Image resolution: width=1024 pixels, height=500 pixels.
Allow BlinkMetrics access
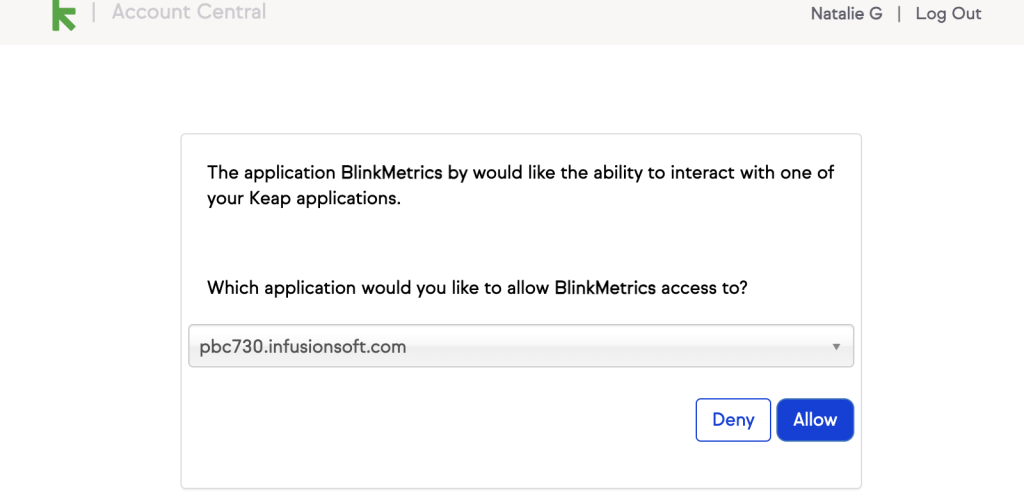coord(815,420)
